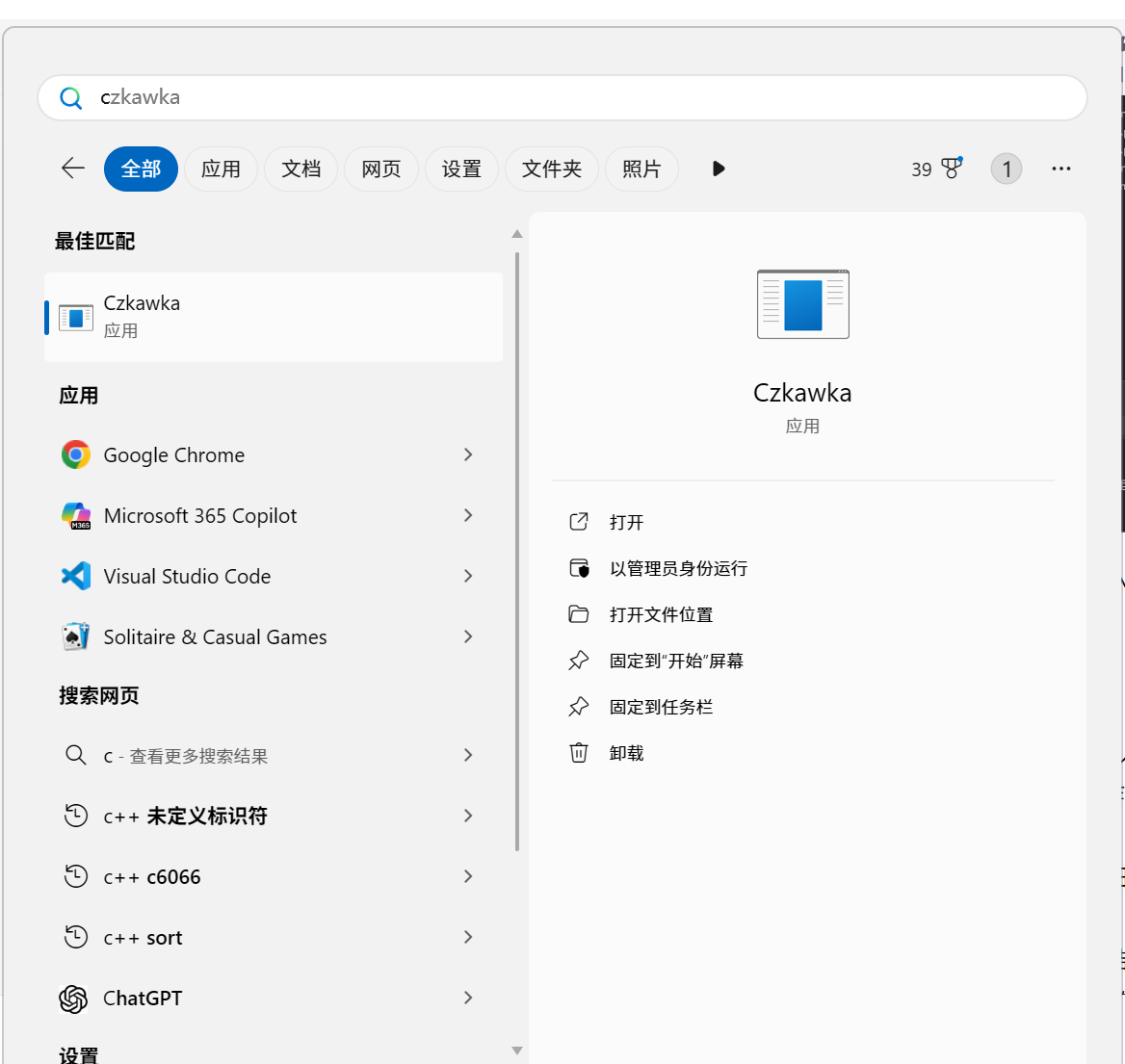Switch to the 应用 filter tab
The height and width of the screenshot is (1064, 1125).
(221, 169)
